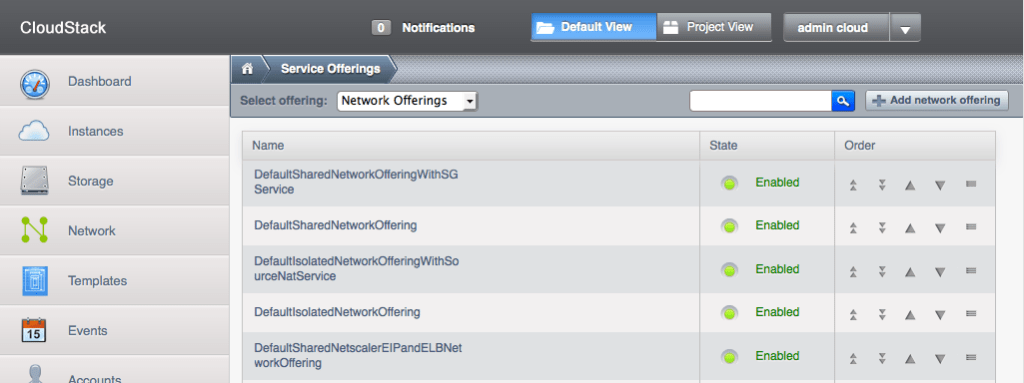1024x383 pixels.
Task: Click Enabled state of DefaultSharedNetworkOffering
Action: coord(777,225)
